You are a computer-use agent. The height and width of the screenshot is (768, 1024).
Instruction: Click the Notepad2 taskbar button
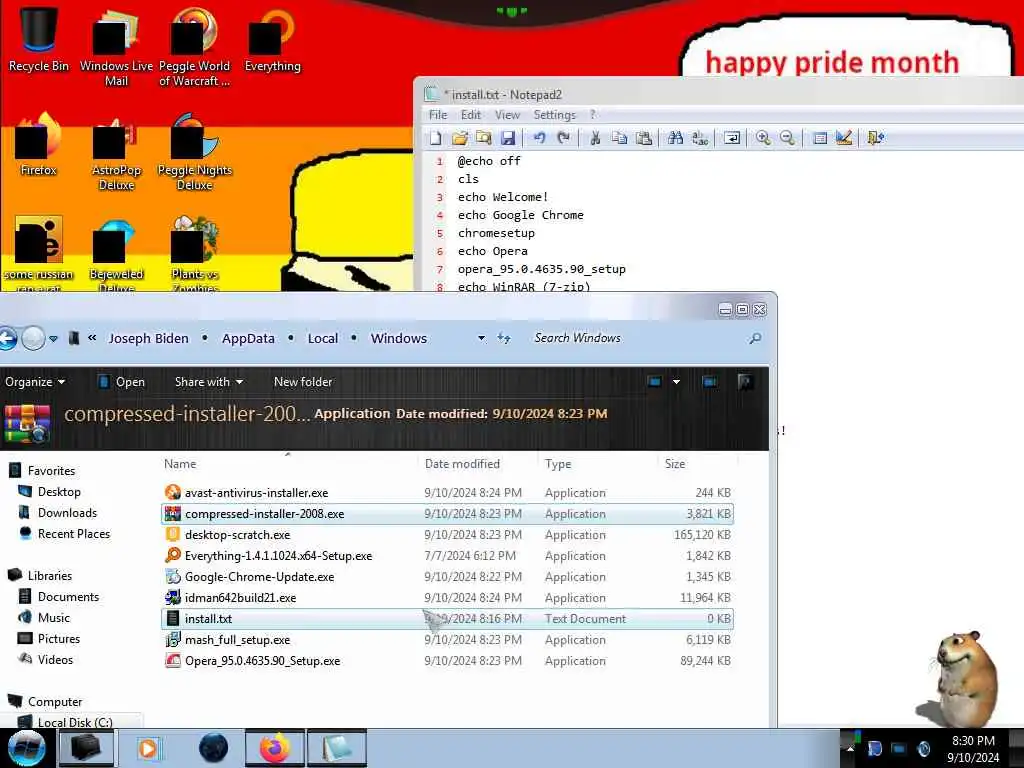[336, 748]
